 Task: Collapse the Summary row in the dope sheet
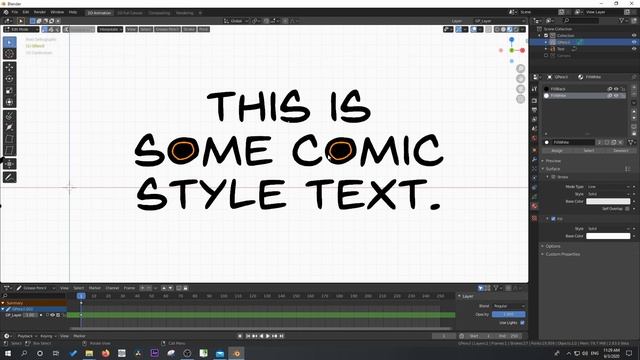(x=3, y=303)
